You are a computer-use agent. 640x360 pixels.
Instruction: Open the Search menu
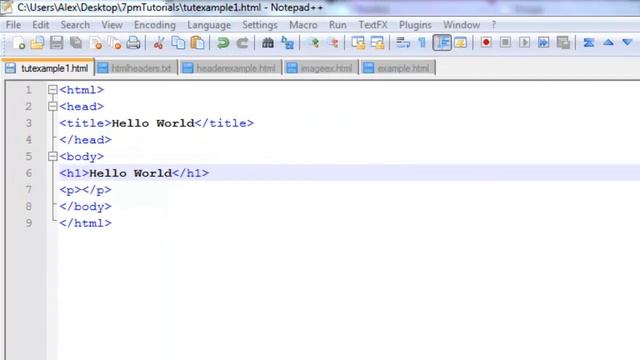(x=75, y=25)
